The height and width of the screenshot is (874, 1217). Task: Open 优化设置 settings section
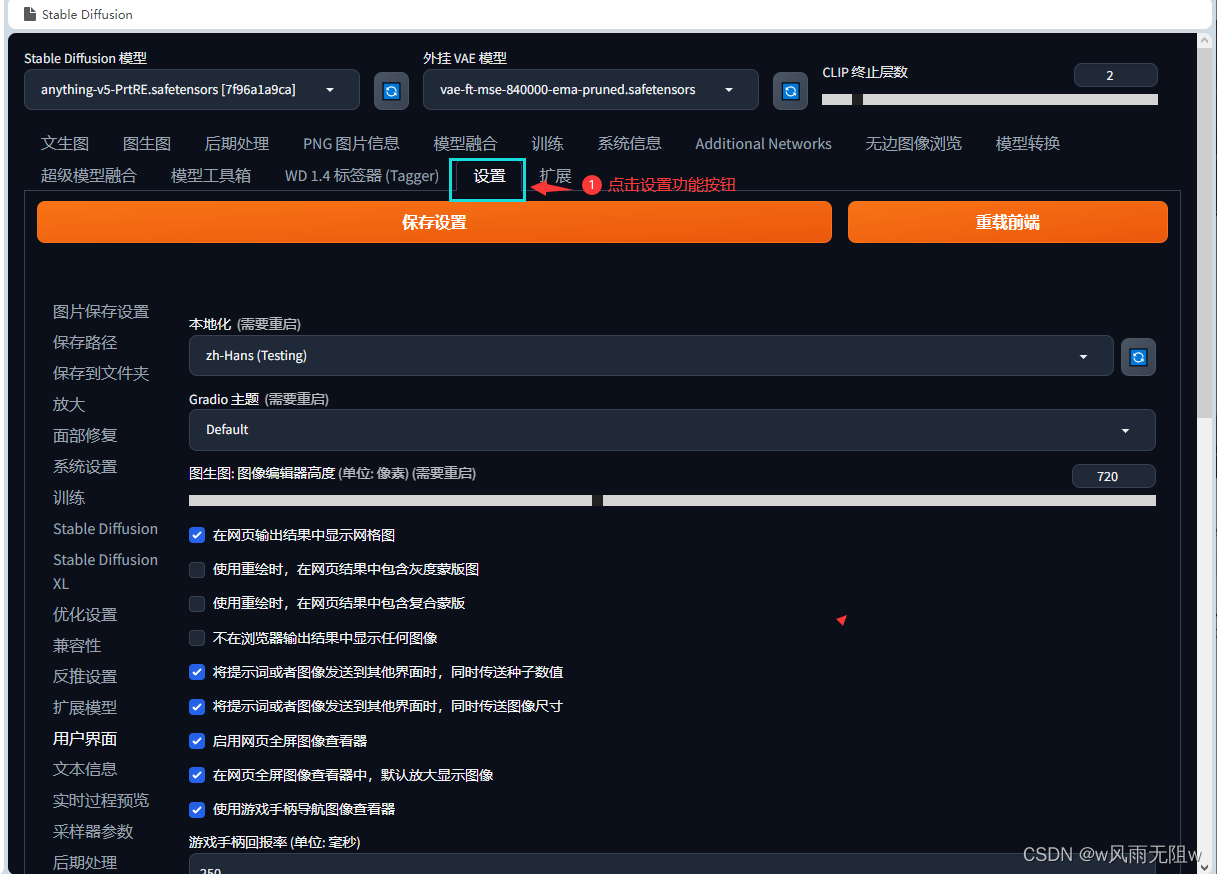(x=85, y=614)
